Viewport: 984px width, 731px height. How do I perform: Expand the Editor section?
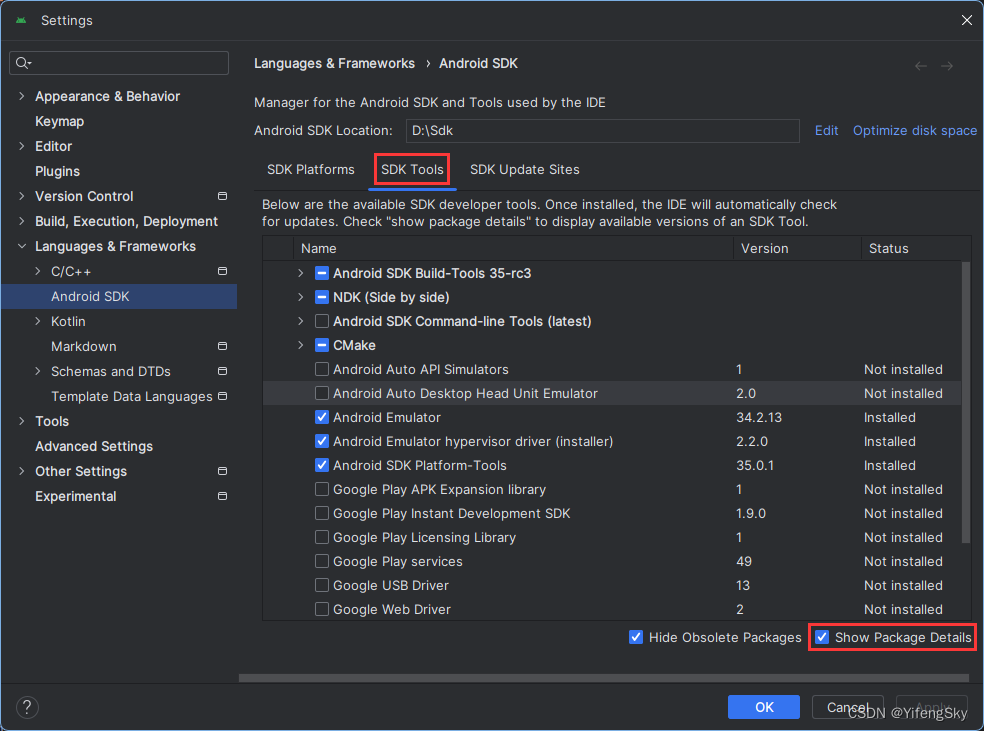[22, 146]
